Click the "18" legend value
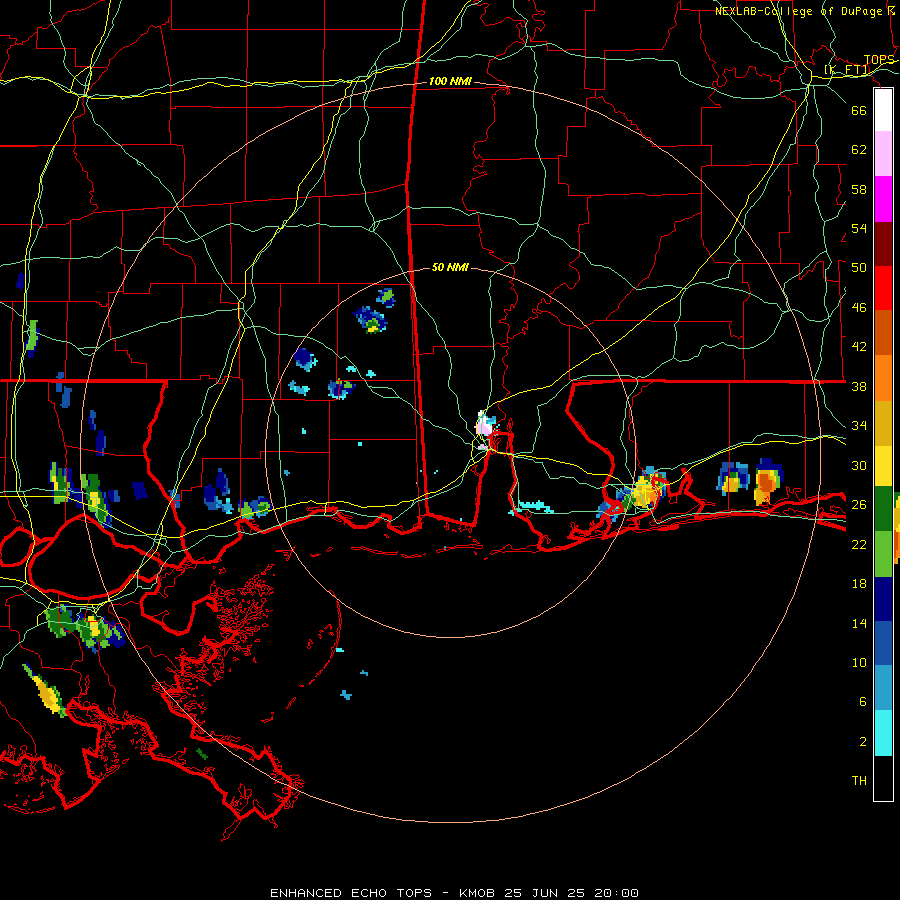The width and height of the screenshot is (900, 900). pyautogui.click(x=859, y=584)
